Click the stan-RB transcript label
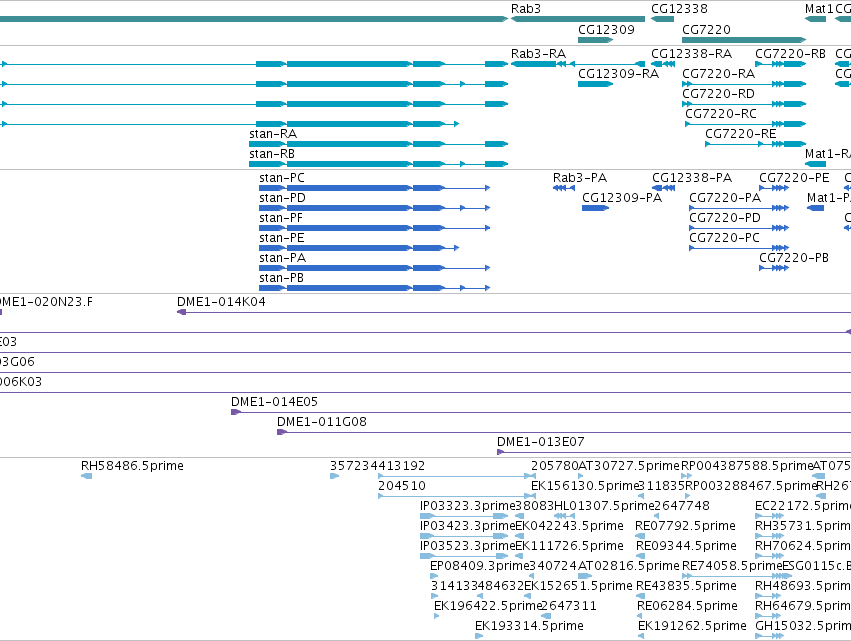Screen dimensions: 851x641 click(272, 154)
